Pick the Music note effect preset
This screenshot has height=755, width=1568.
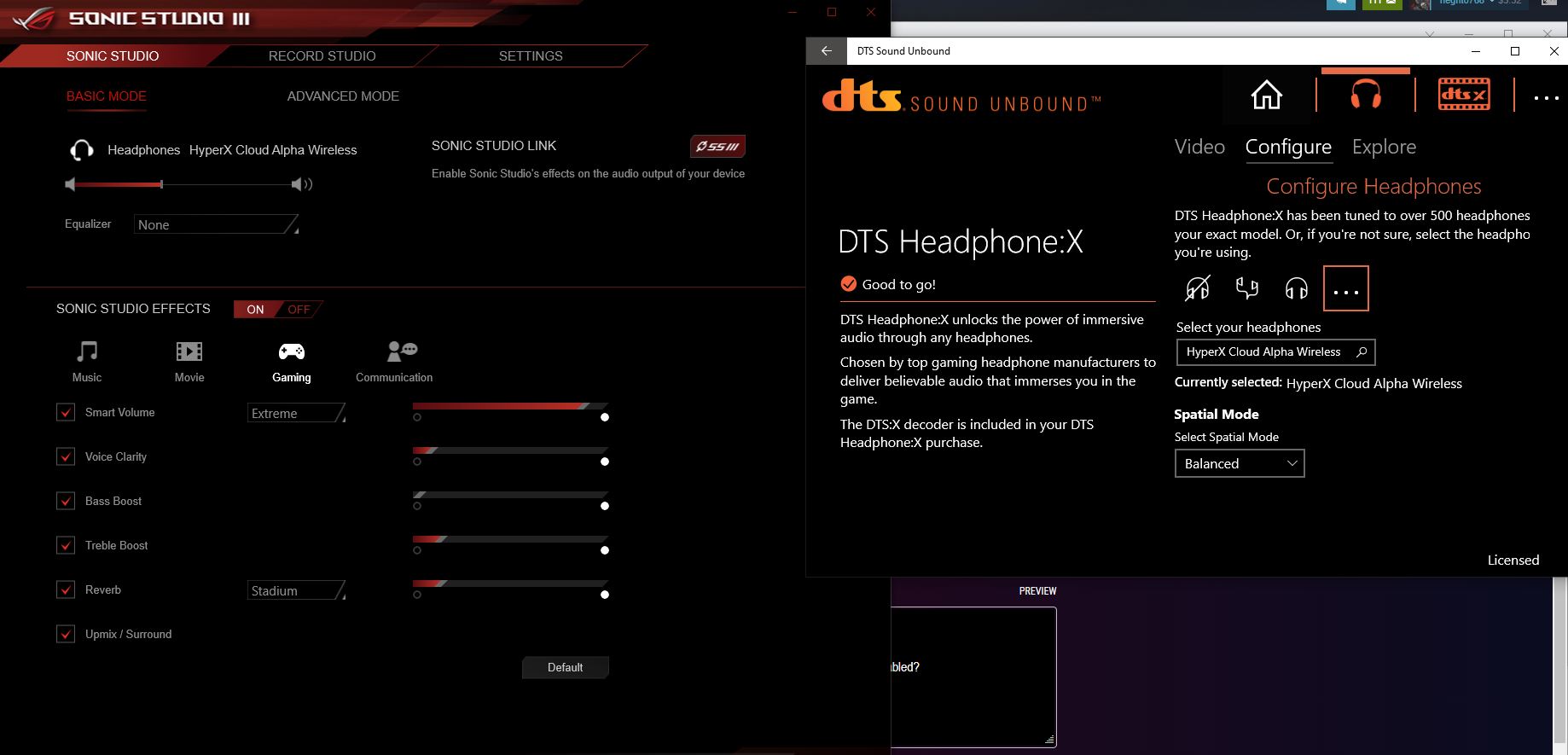87,362
